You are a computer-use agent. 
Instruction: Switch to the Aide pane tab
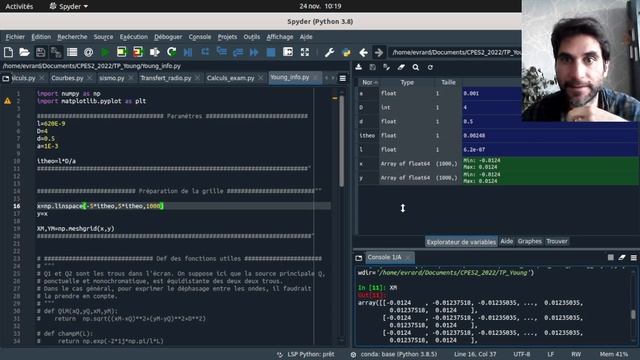click(x=507, y=241)
